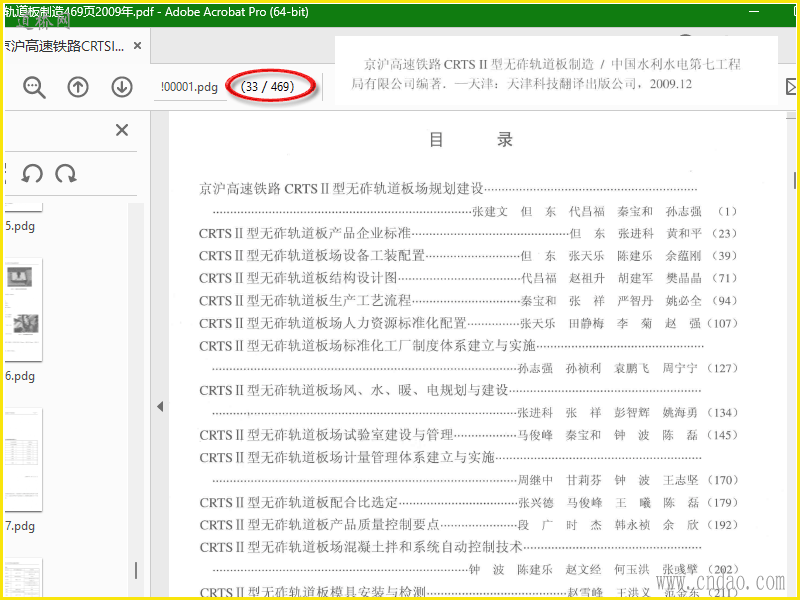This screenshot has width=800, height=600.
Task: Click the thumbnails panel scrollbar handle
Action: [136, 570]
